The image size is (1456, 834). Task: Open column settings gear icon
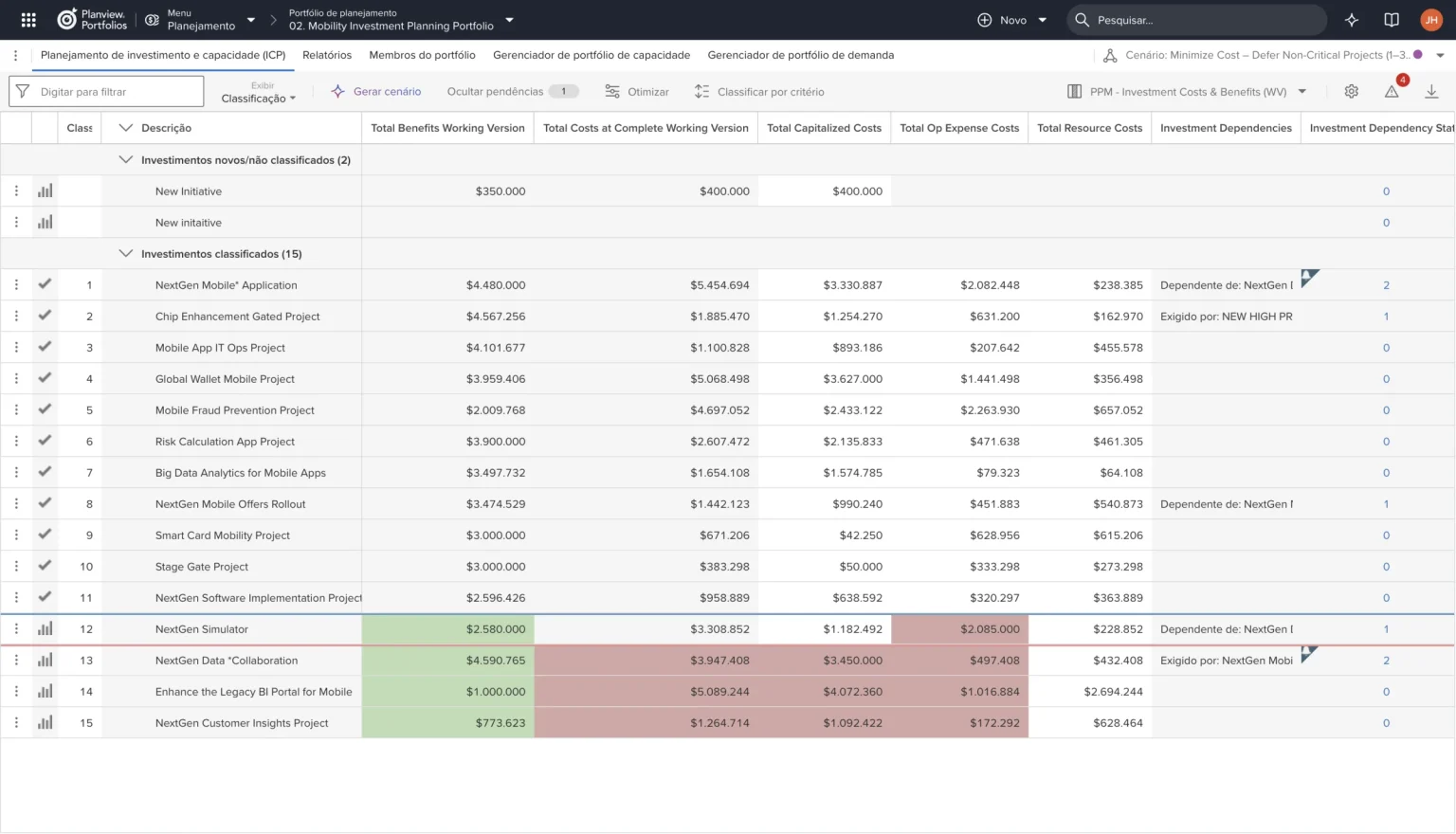pos(1352,91)
